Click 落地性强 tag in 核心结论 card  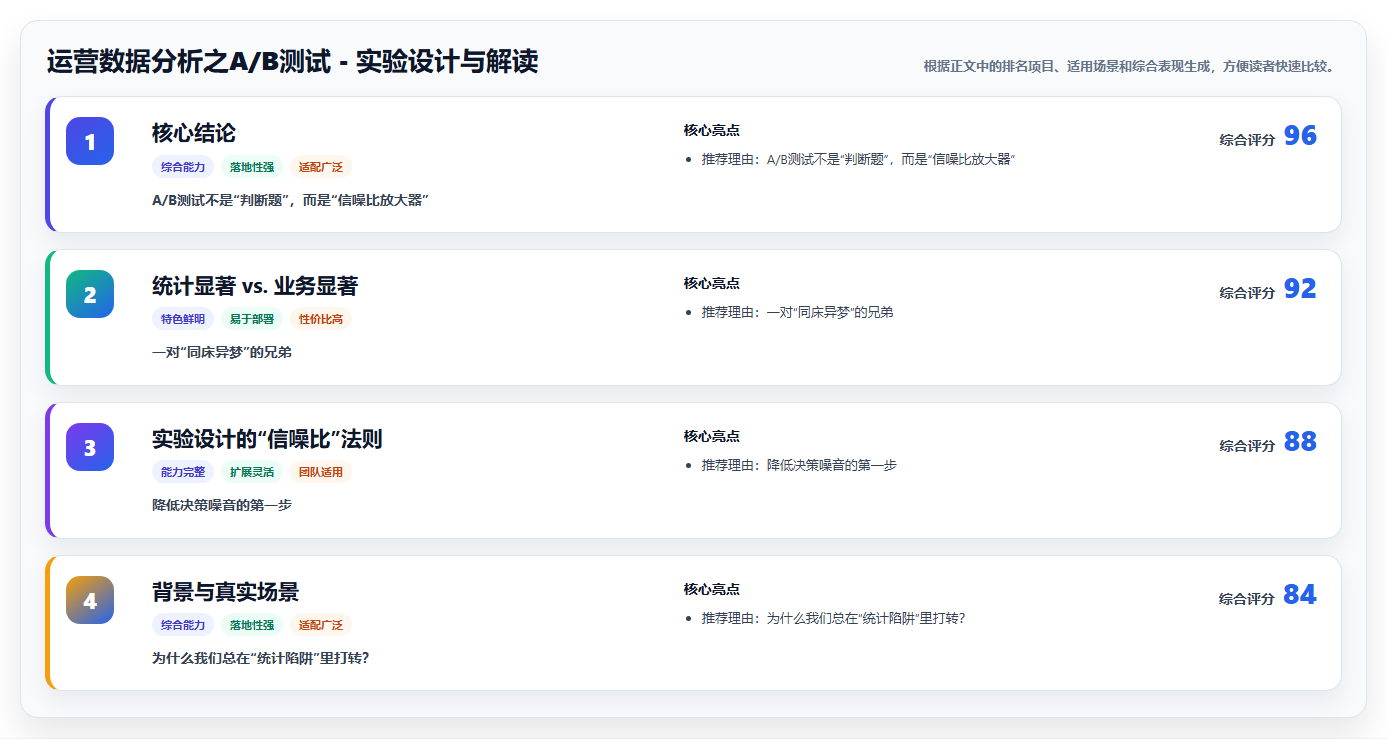coord(252,167)
